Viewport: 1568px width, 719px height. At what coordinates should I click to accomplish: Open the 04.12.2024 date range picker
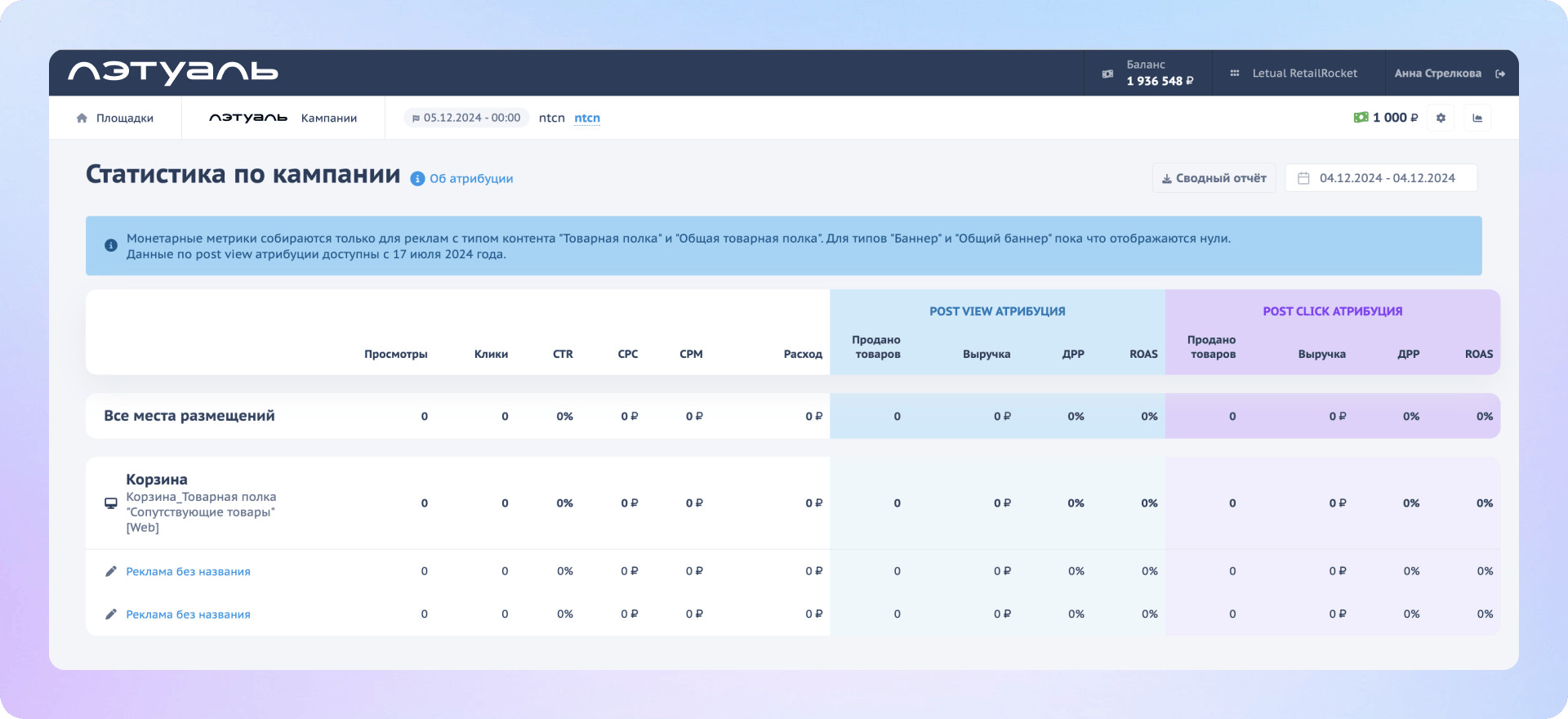[x=1381, y=178]
